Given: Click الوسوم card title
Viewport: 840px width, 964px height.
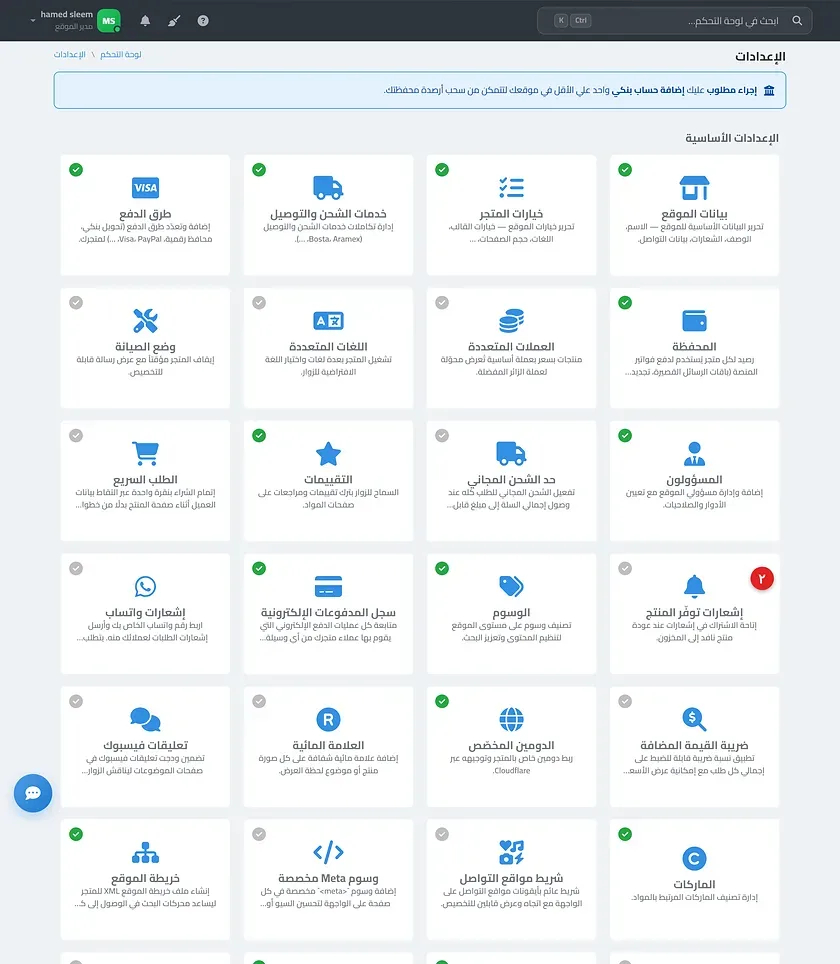Looking at the screenshot, I should 512,612.
